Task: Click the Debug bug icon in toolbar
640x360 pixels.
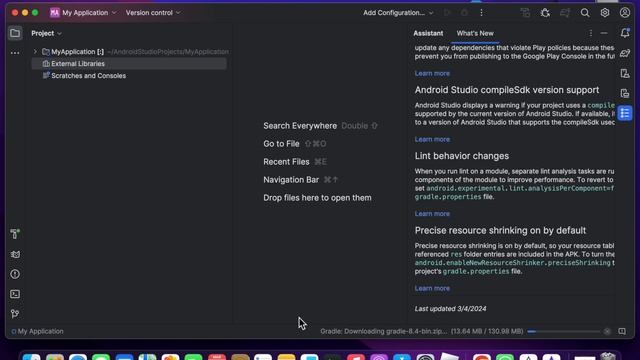Action: pyautogui.click(x=545, y=13)
